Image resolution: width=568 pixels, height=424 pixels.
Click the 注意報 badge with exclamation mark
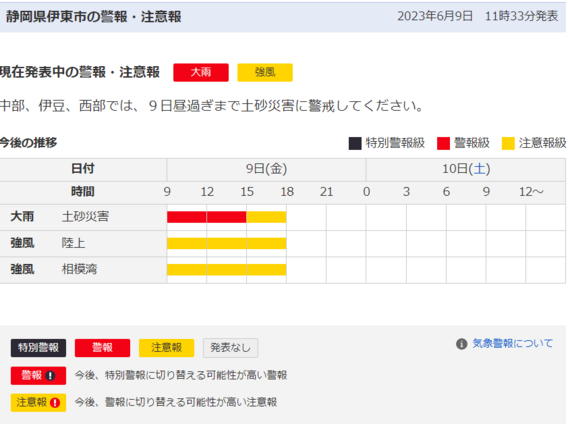38,403
